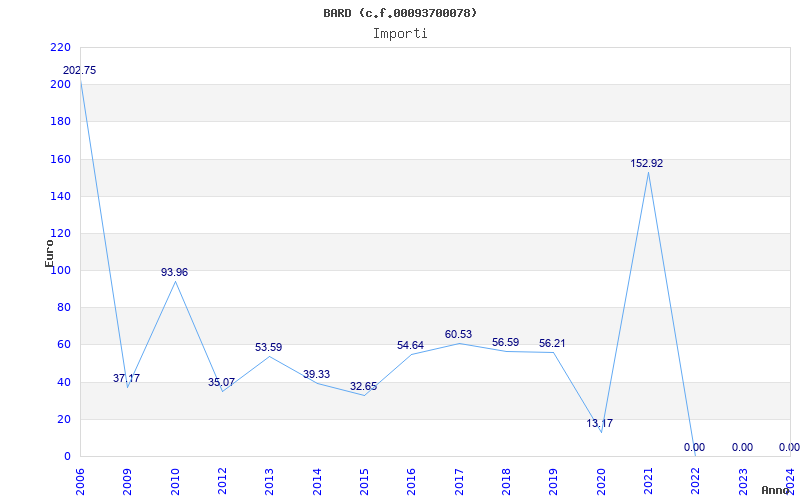Click the 80 y-axis tick label

pos(63,308)
